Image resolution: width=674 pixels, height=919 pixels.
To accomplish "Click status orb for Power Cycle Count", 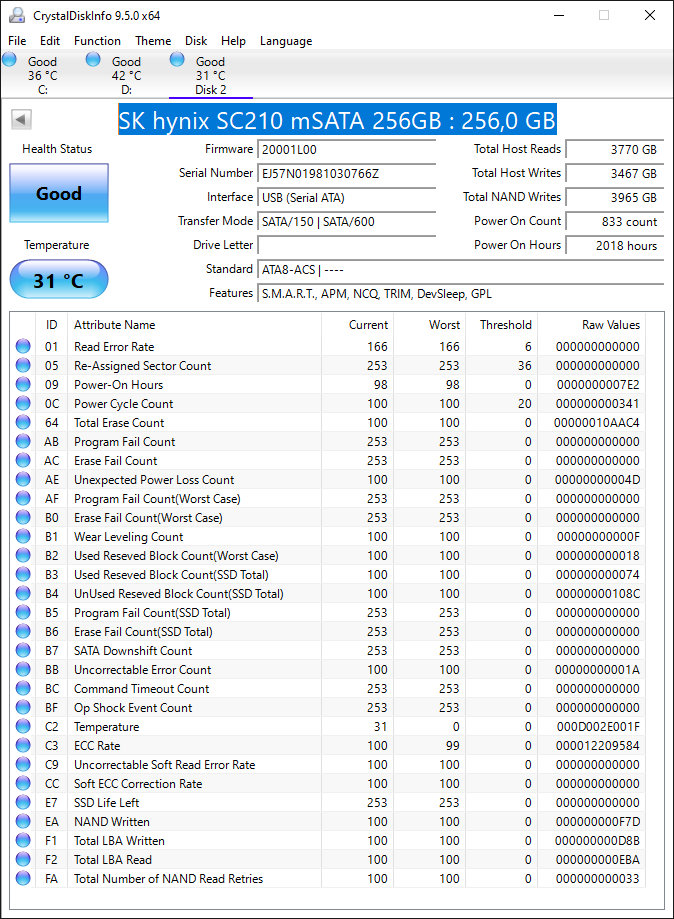I will pyautogui.click(x=23, y=403).
